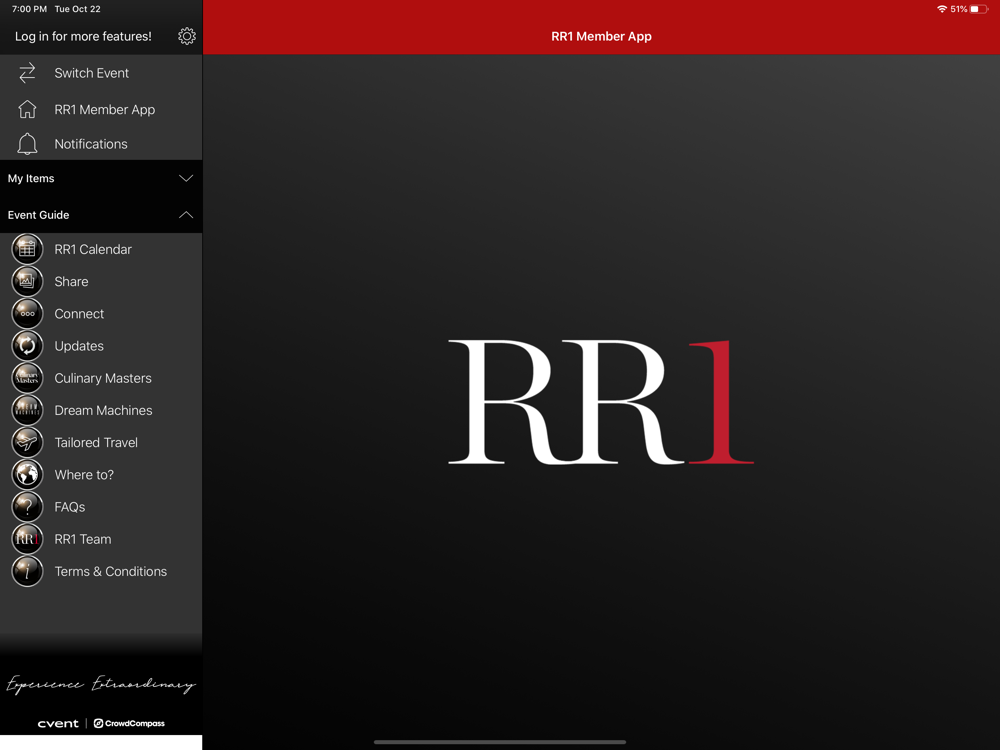The image size is (1000, 750).
Task: Open RR1 Calendar from Event Guide
Action: click(101, 249)
